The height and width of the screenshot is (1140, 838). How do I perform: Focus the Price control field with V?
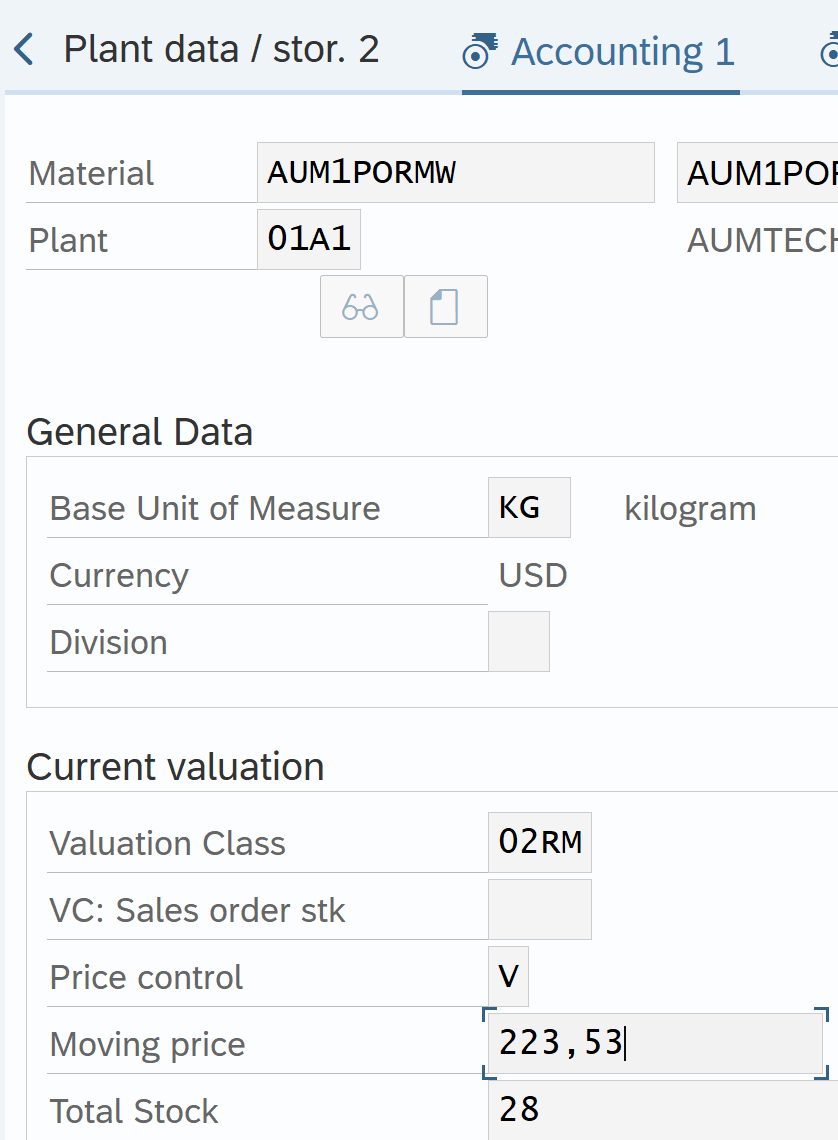[x=508, y=976]
